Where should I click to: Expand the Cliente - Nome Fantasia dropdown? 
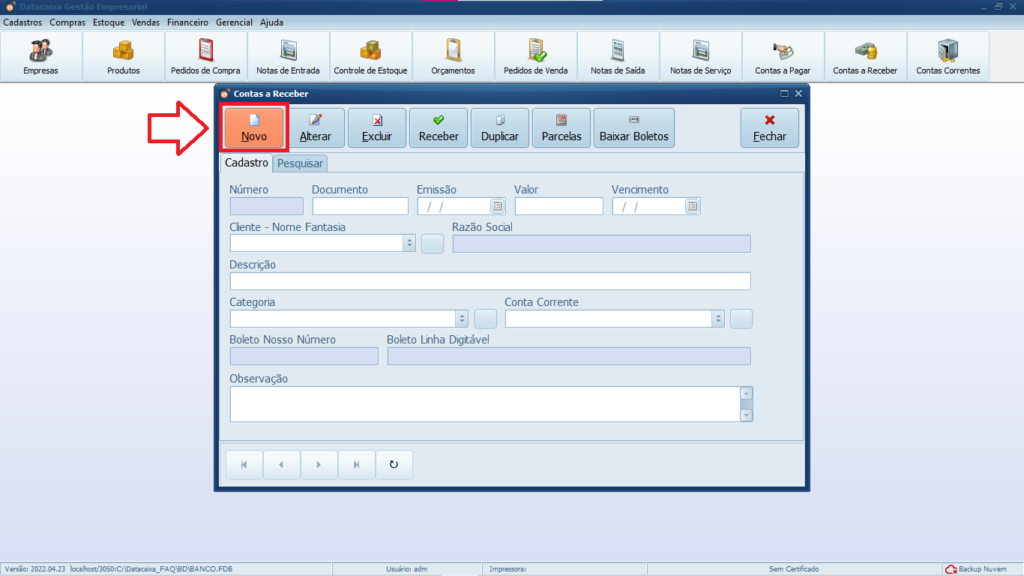click(409, 243)
